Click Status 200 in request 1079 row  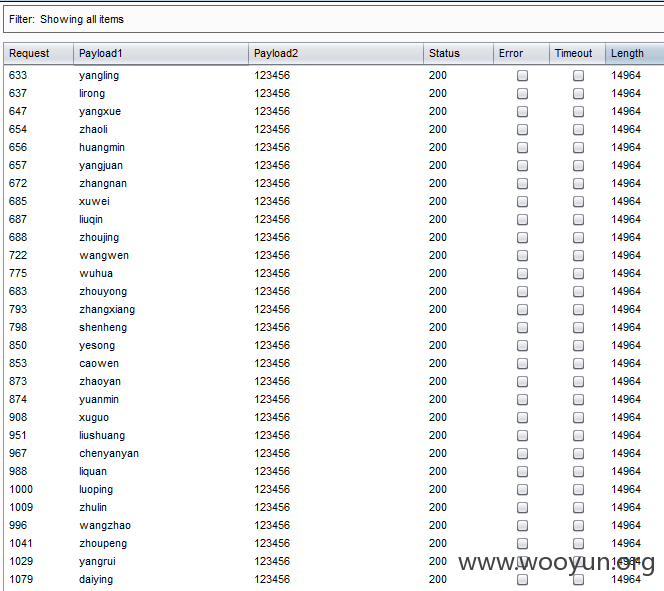coord(437,579)
